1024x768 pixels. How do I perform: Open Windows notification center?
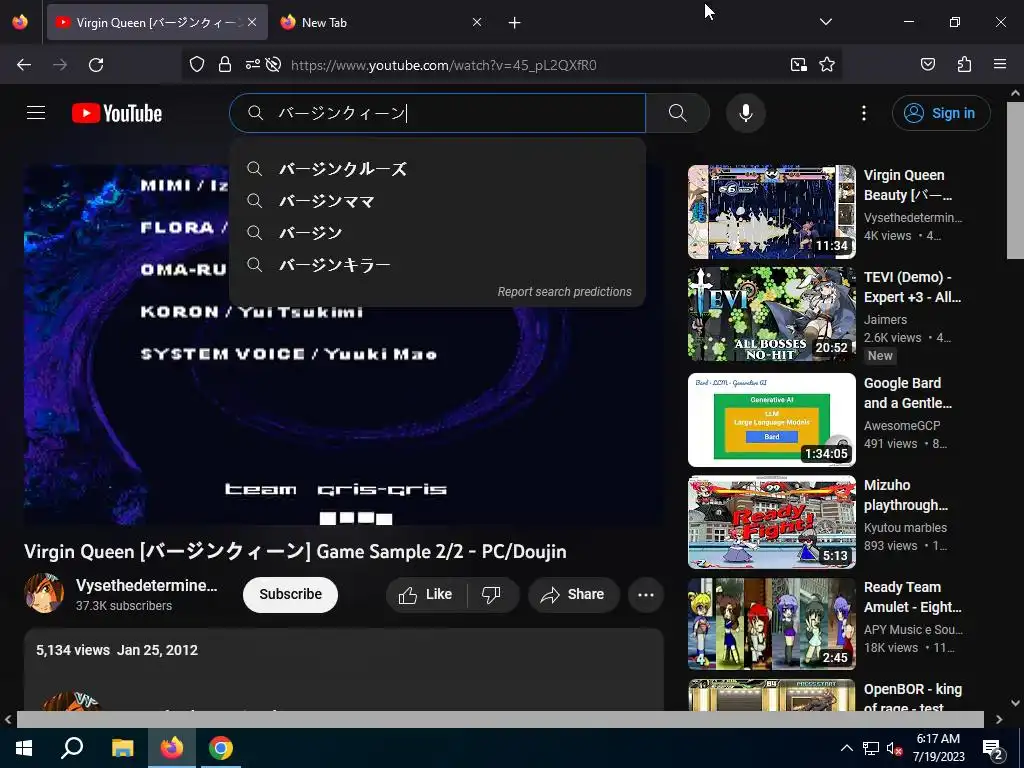tap(993, 748)
